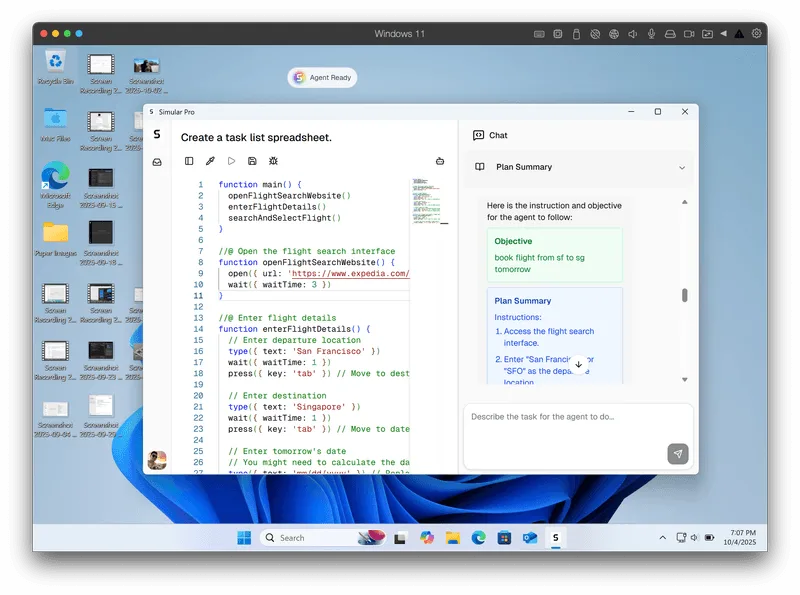Viewport: 800px width, 595px height.
Task: Open user profile avatar at bottom left
Action: point(157,460)
